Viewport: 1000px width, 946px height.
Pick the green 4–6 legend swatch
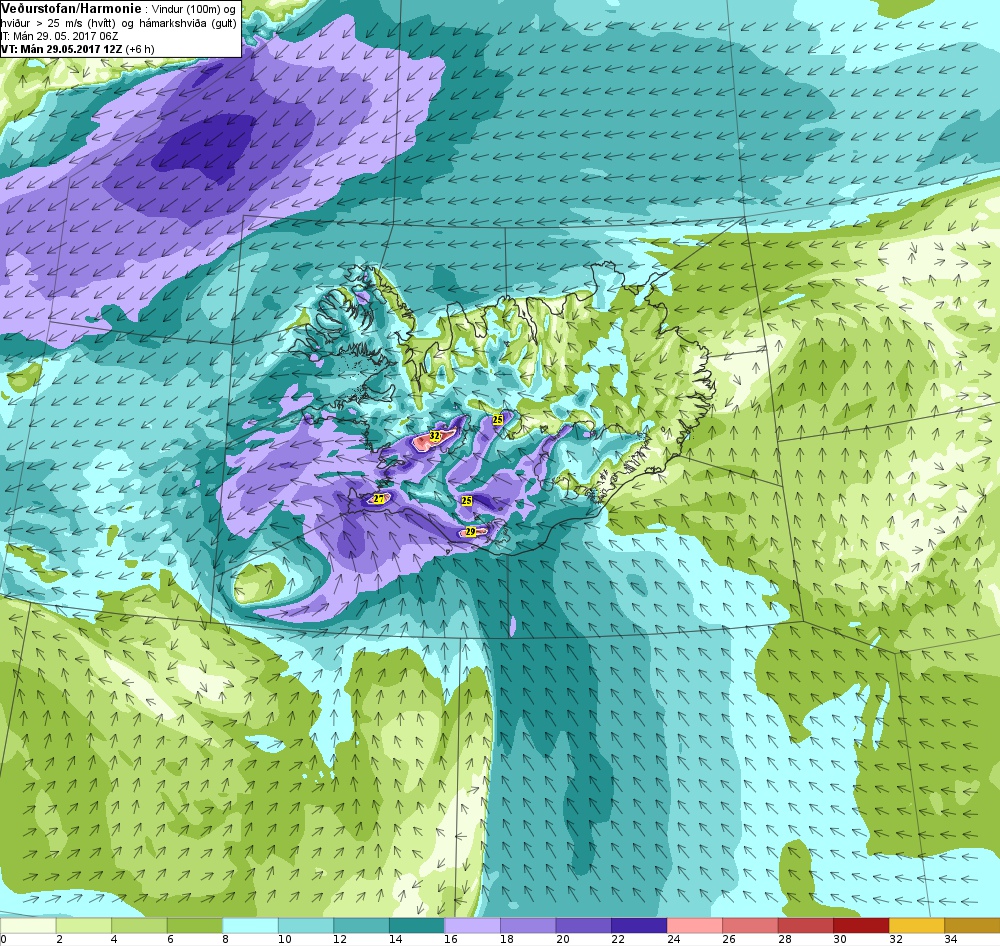click(x=139, y=926)
